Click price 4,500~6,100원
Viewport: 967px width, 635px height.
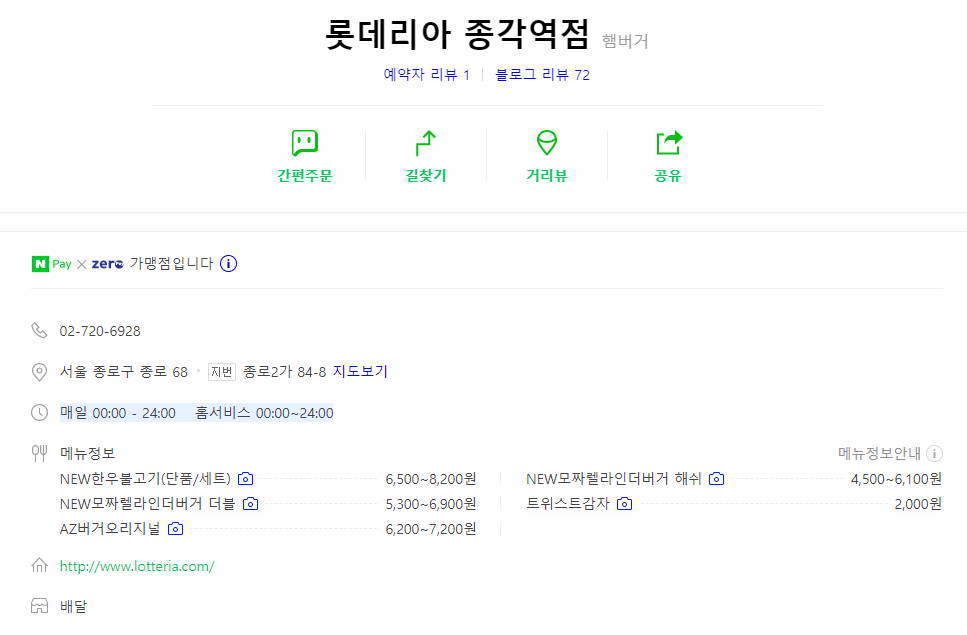(x=896, y=479)
